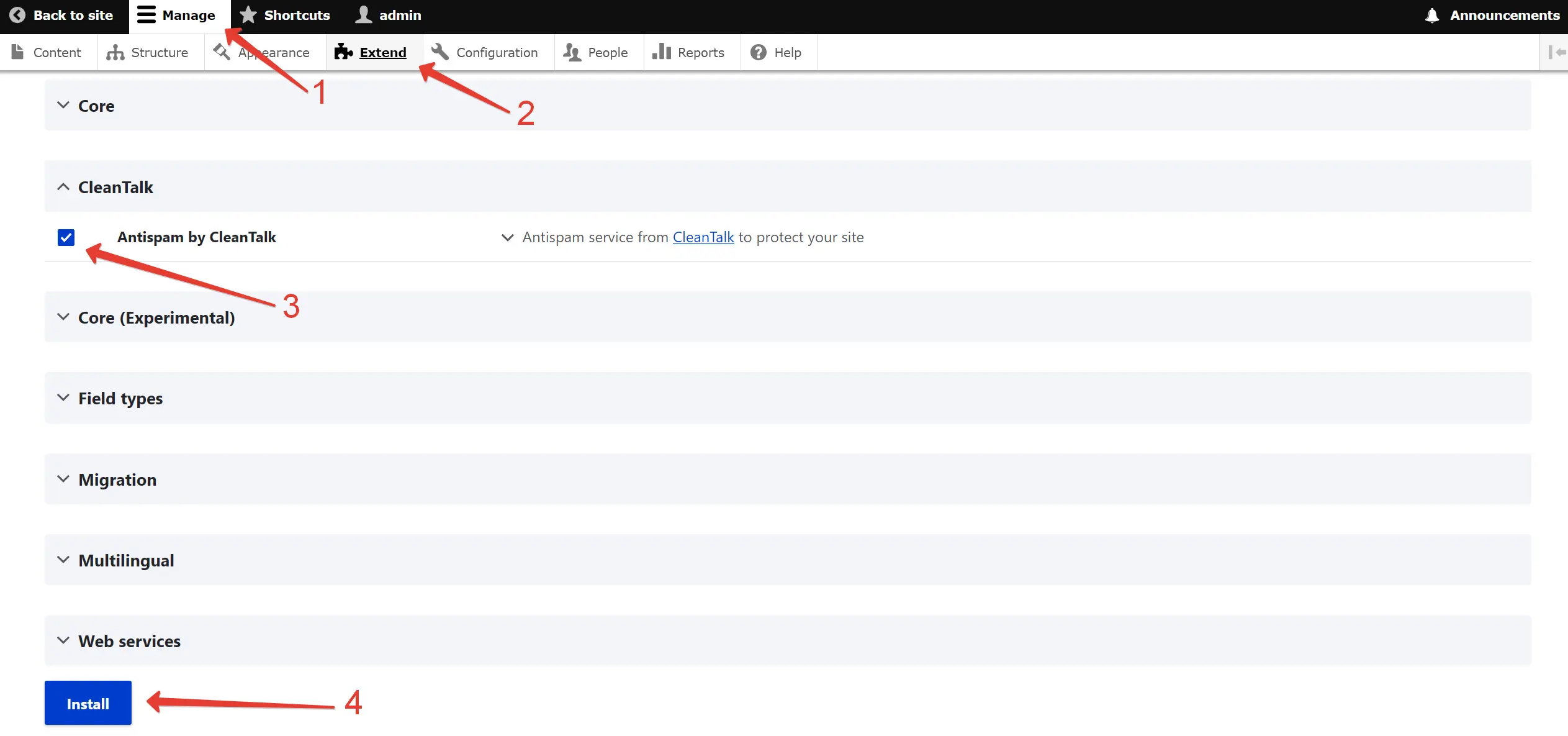
Task: Expand the Core modules section
Action: point(96,106)
